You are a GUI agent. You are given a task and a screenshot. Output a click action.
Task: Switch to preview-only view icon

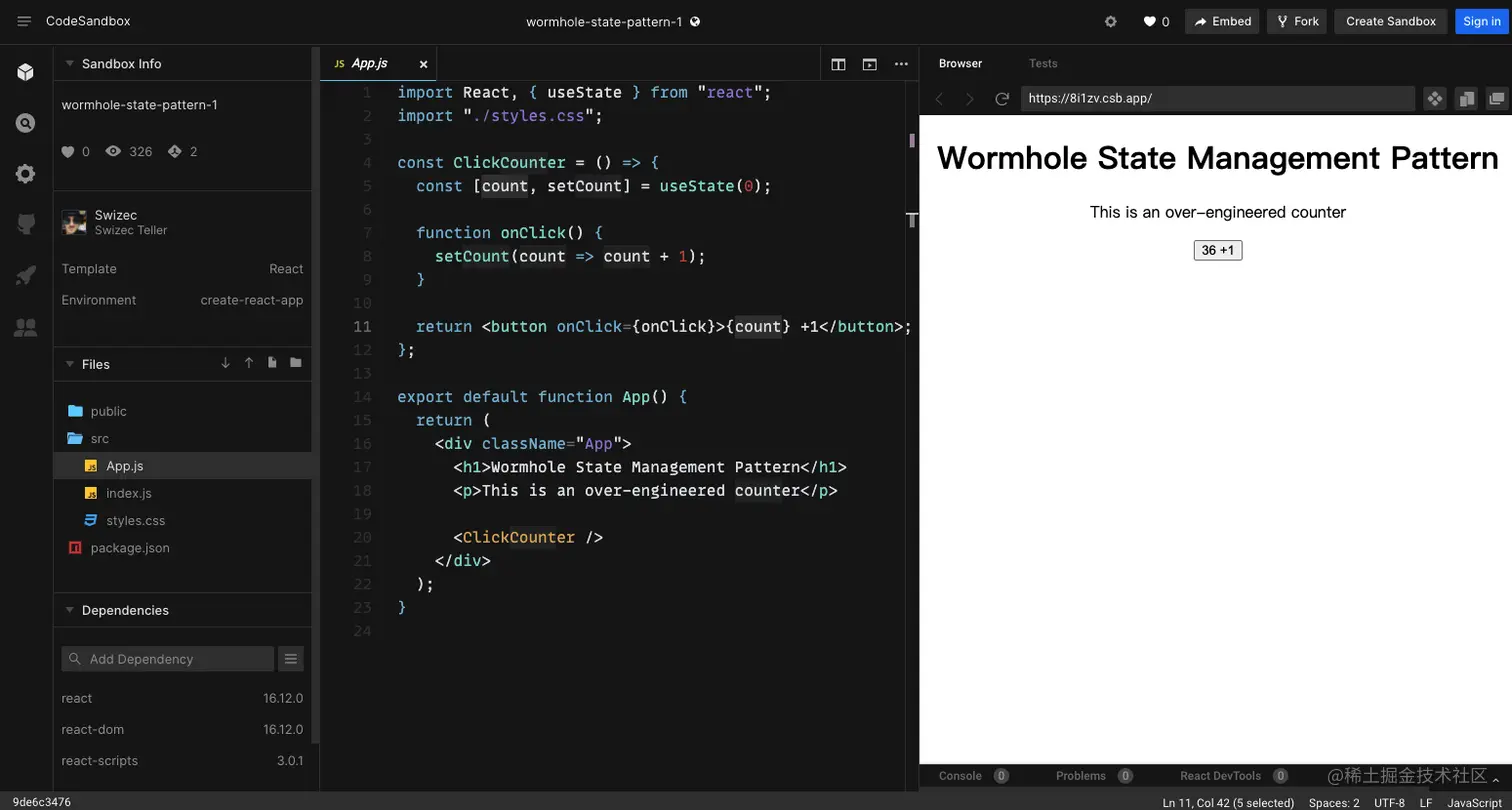point(869,64)
